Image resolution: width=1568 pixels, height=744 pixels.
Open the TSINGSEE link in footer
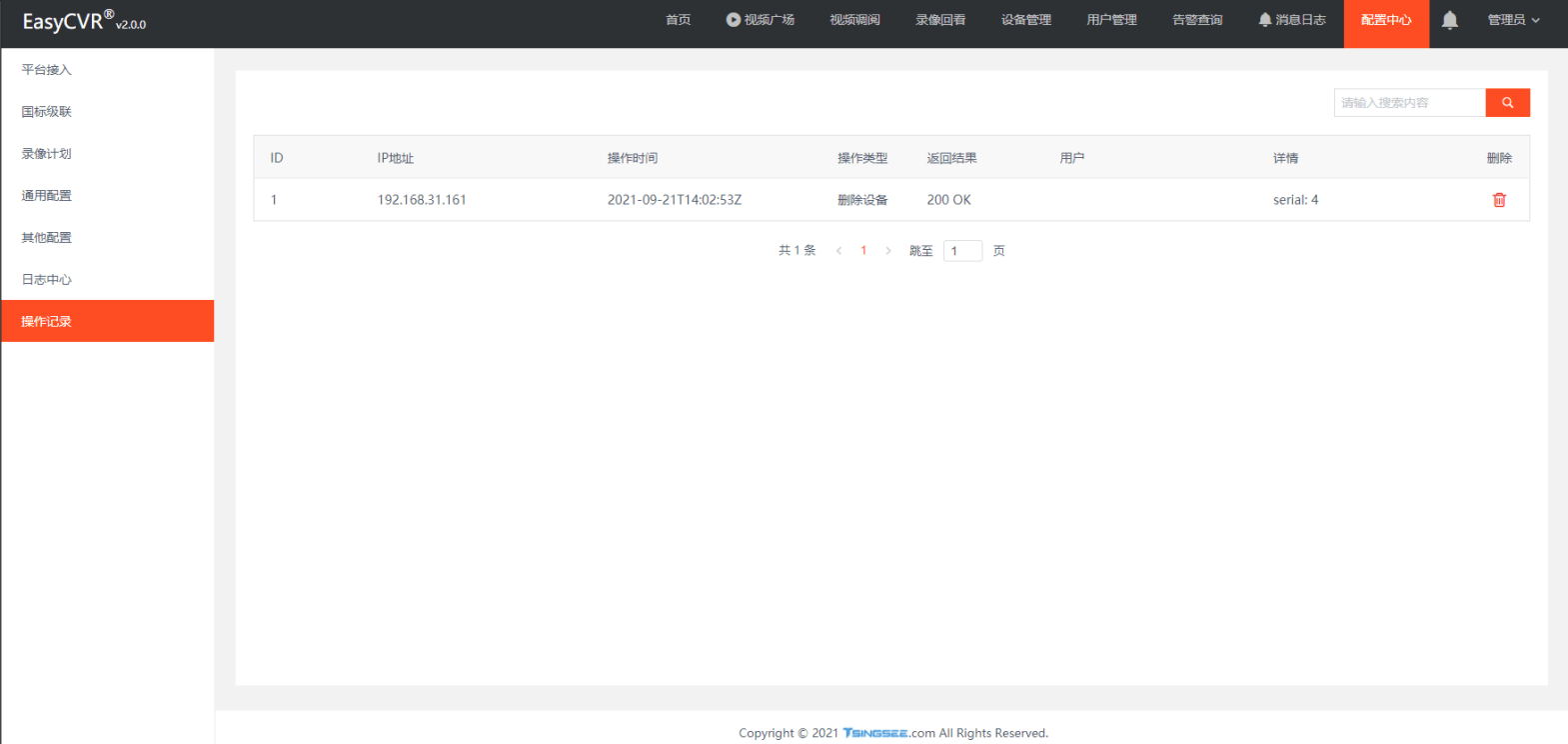coord(874,733)
